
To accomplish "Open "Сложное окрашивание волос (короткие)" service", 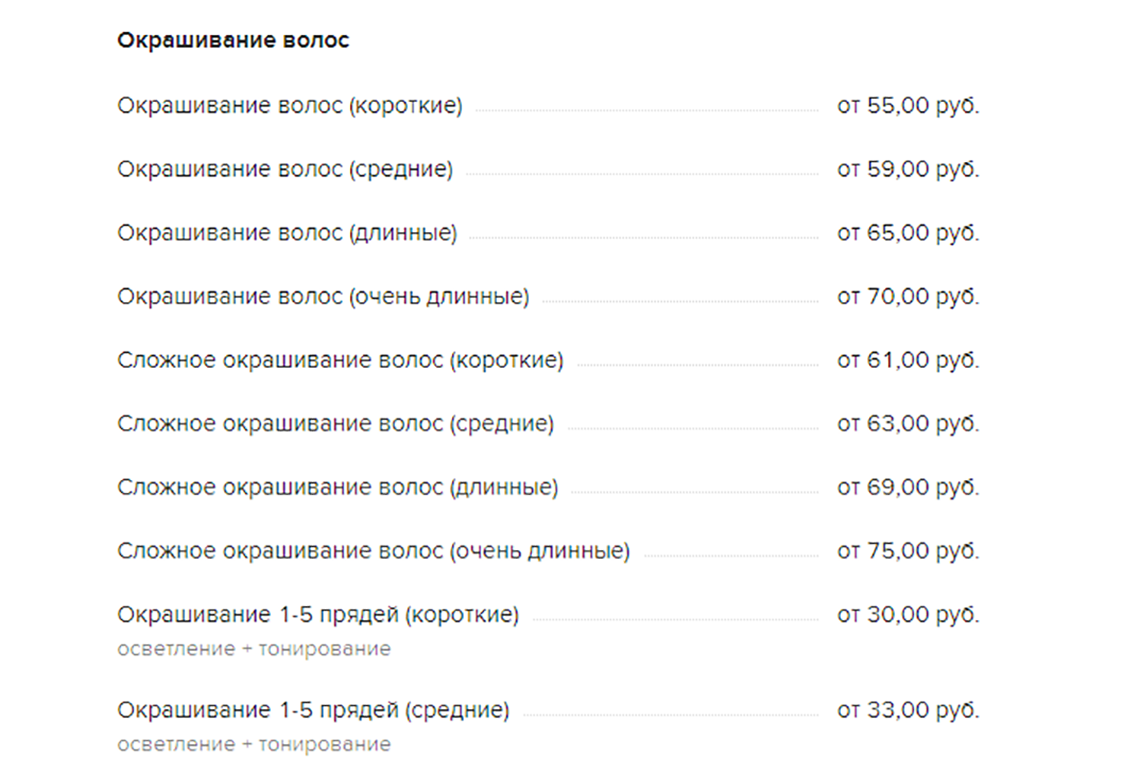I will point(340,360).
